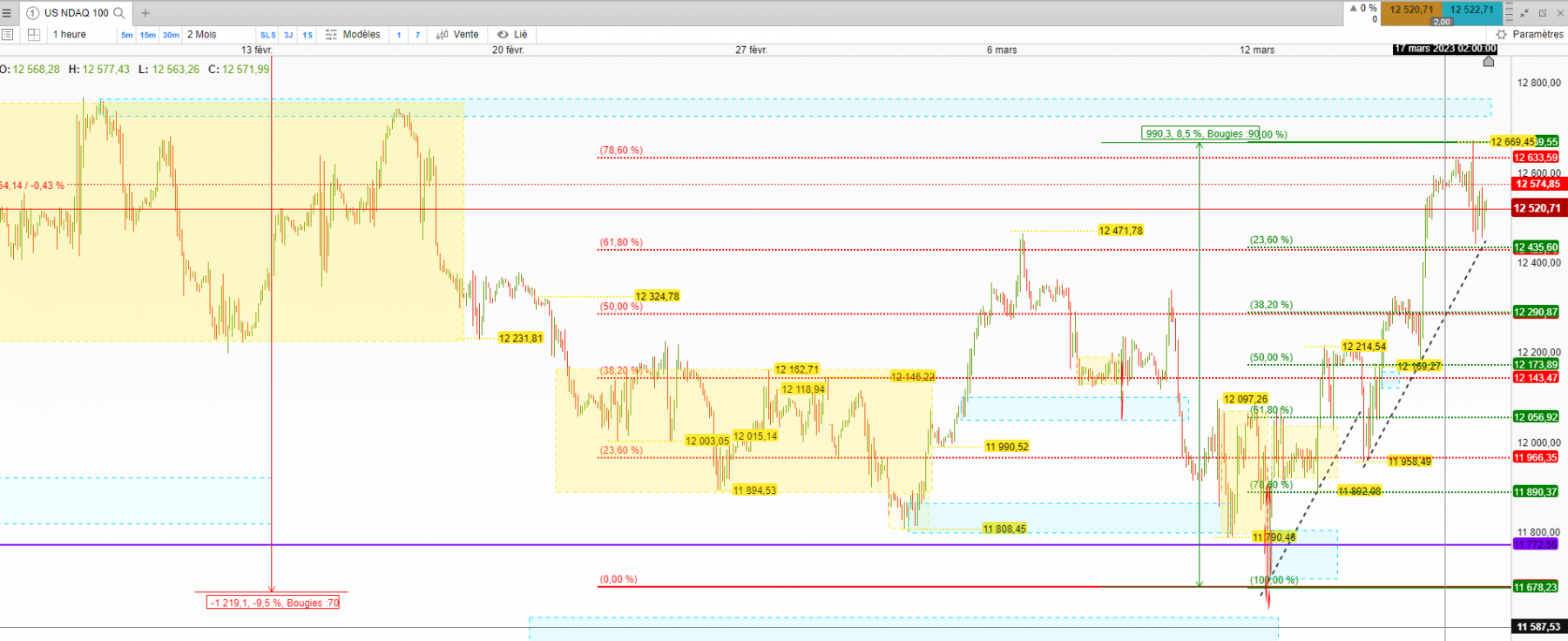Click the SLS period shortcut
The width and height of the screenshot is (1568, 641).
[x=268, y=36]
